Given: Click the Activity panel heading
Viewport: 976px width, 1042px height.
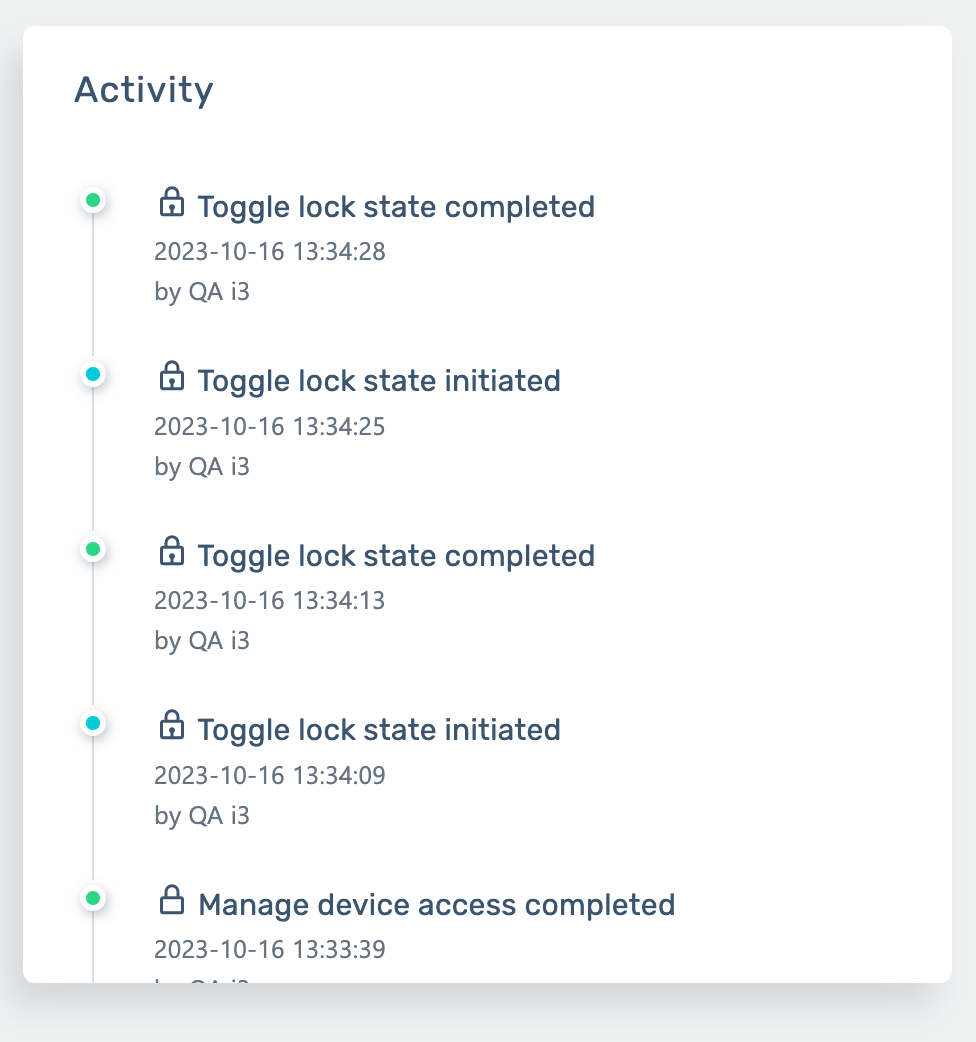Looking at the screenshot, I should [144, 90].
